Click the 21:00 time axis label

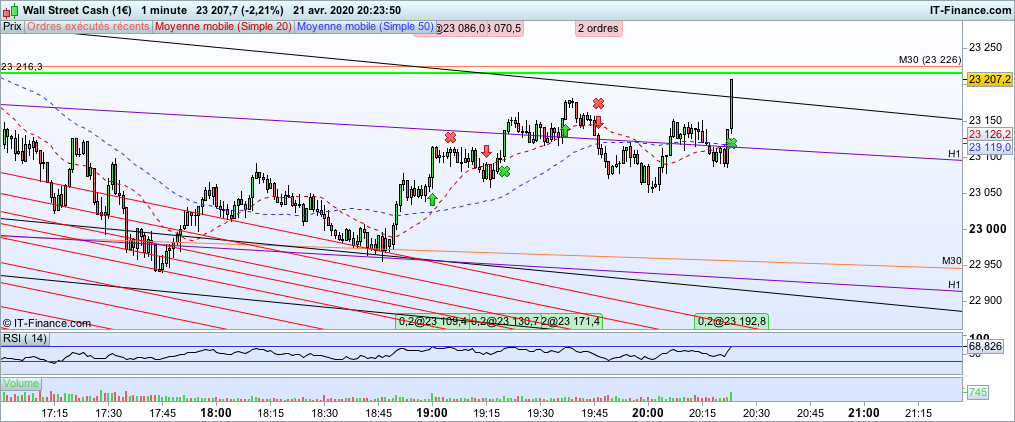pos(864,413)
